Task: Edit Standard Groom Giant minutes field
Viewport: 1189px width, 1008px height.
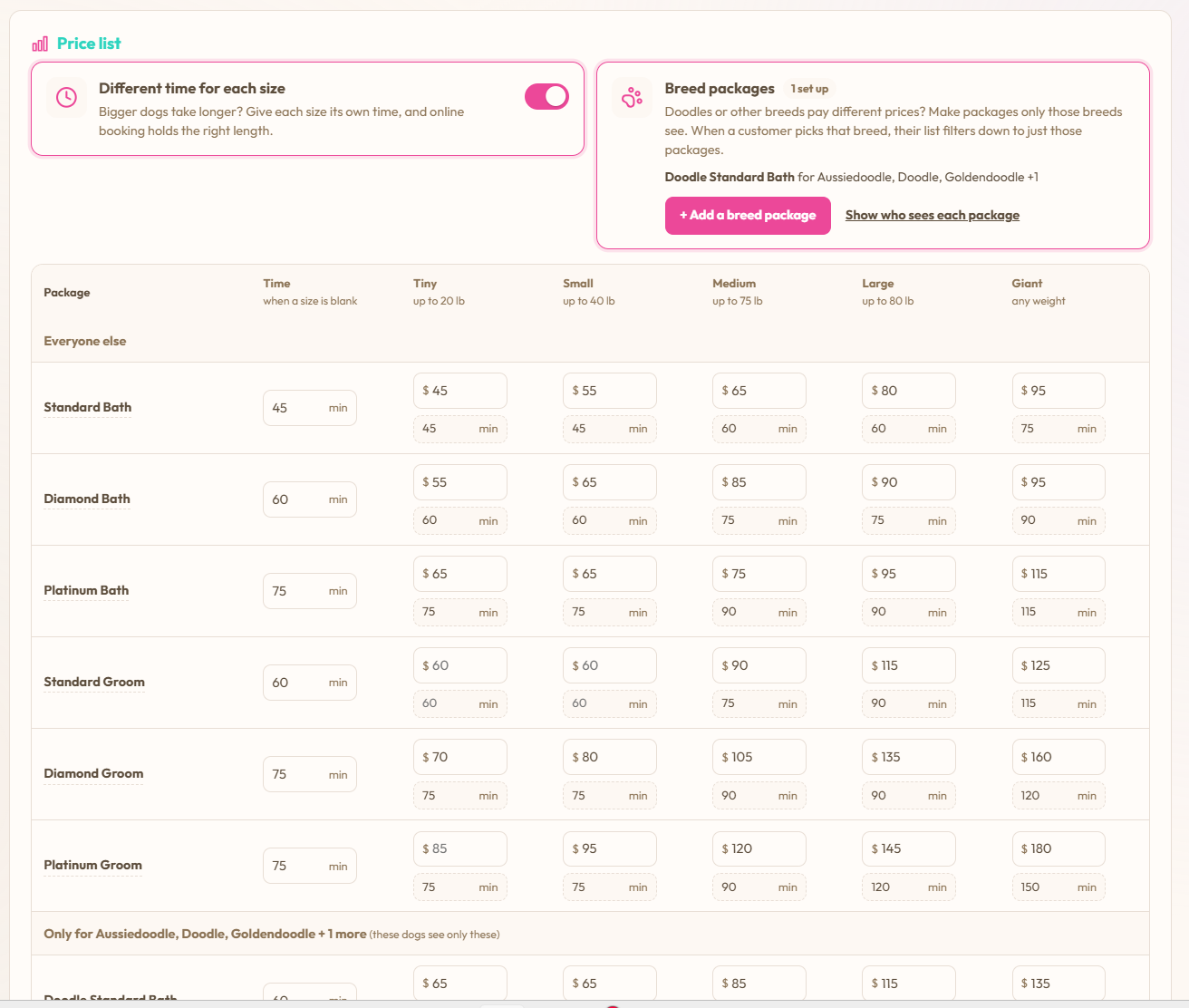Action: 1058,703
